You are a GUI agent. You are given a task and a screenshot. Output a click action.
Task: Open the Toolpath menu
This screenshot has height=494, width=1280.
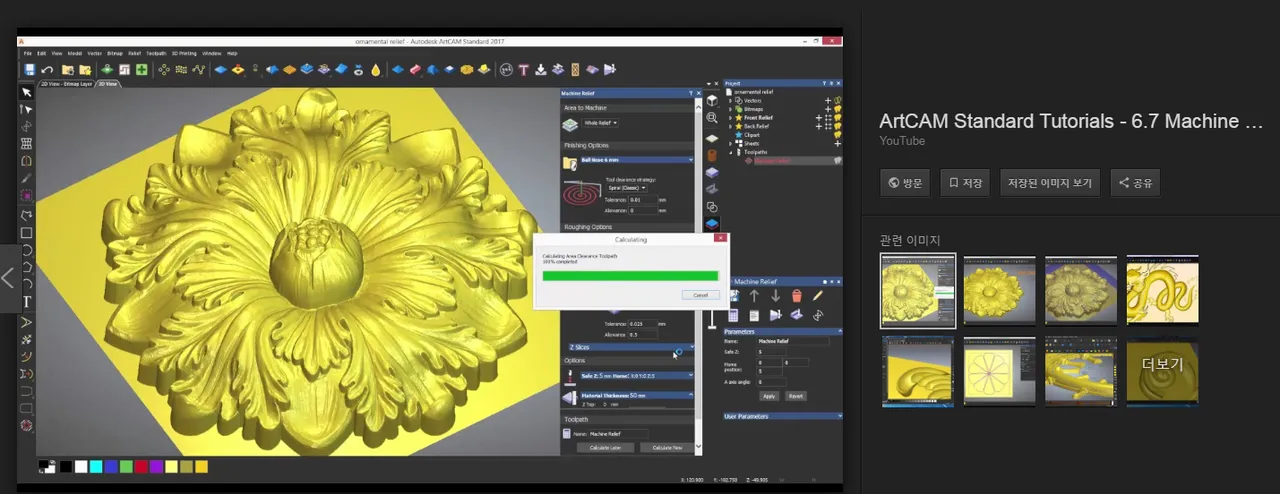[x=156, y=53]
